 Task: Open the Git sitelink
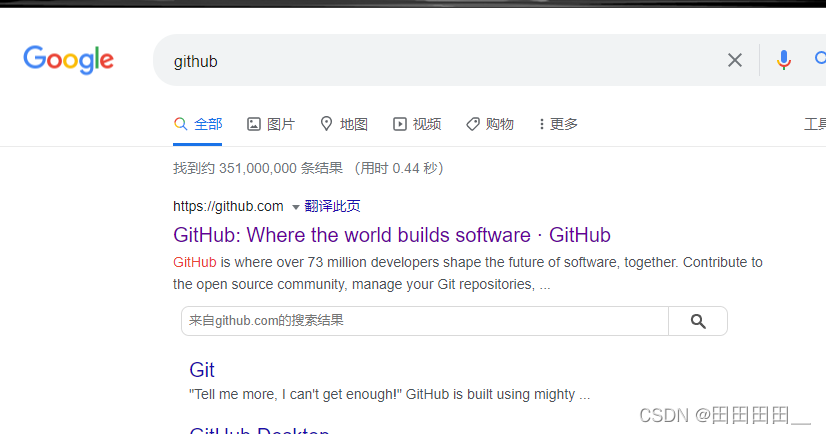pyautogui.click(x=202, y=370)
